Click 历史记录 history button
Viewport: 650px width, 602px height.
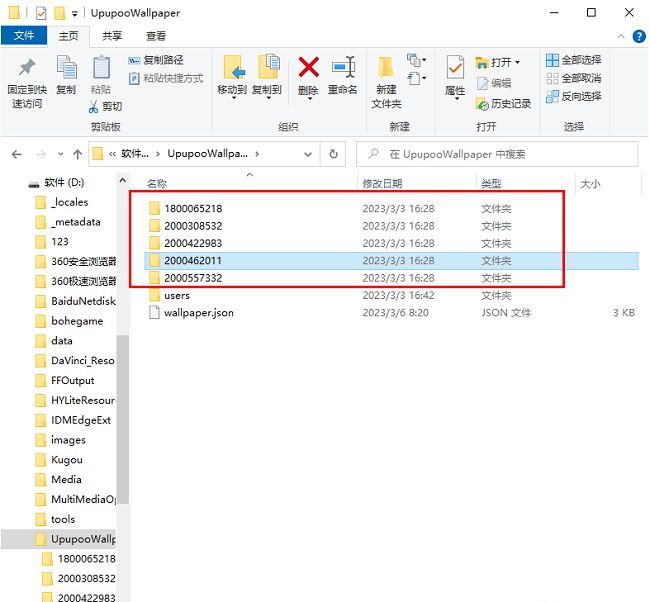click(503, 104)
